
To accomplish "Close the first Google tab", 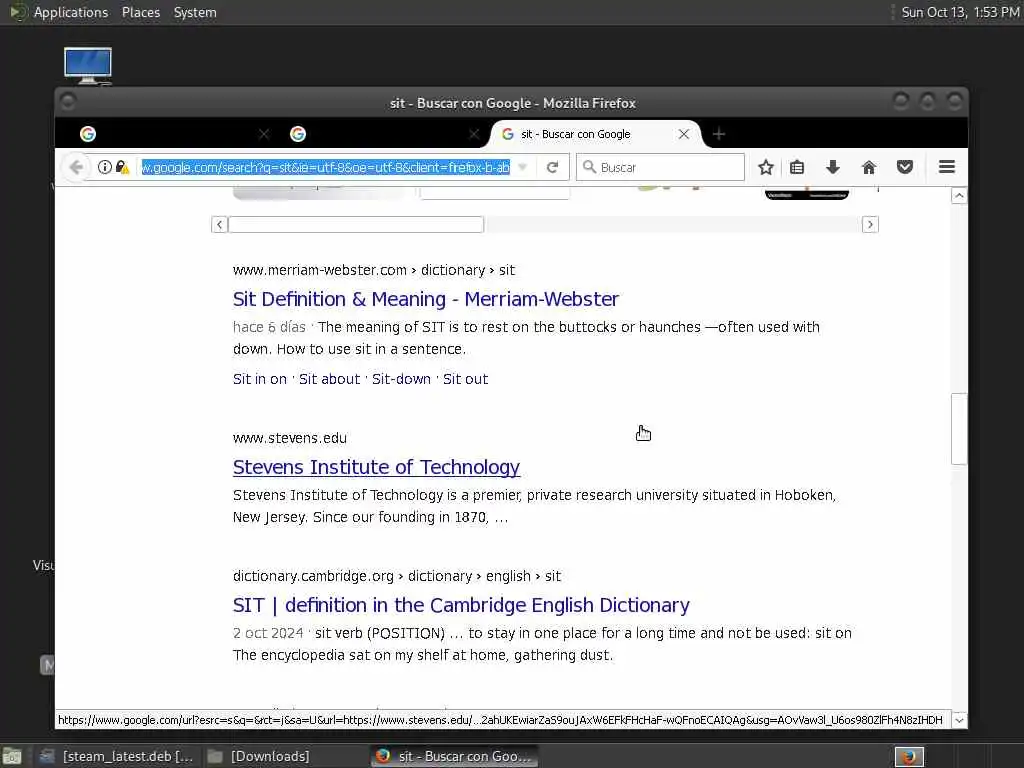I will (264, 134).
